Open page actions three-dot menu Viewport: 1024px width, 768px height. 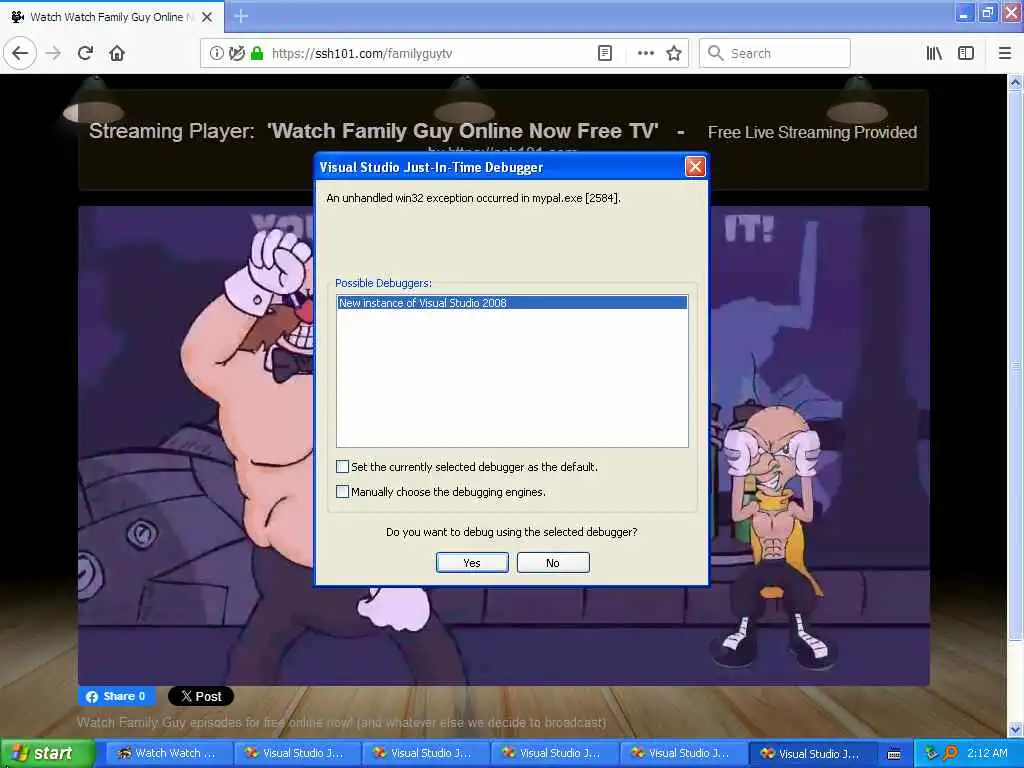tap(645, 54)
